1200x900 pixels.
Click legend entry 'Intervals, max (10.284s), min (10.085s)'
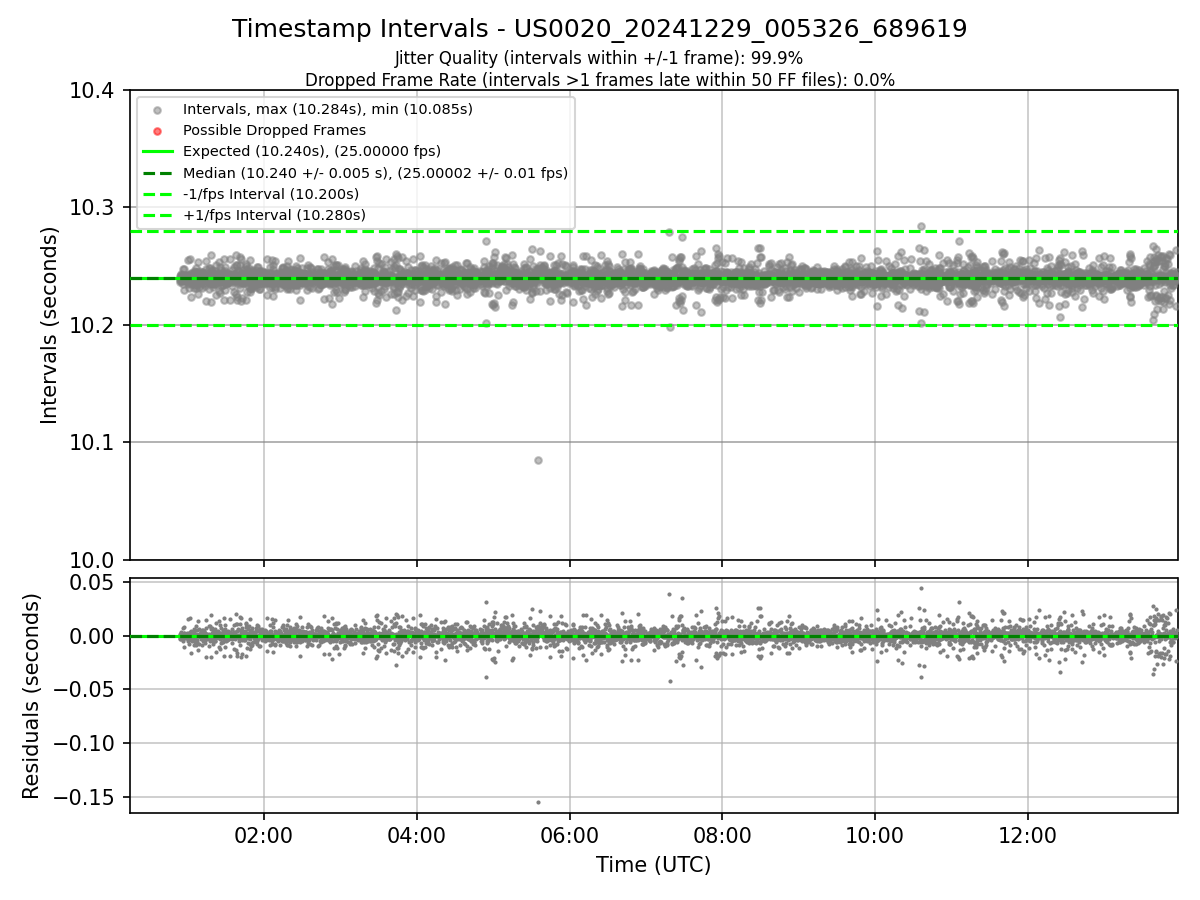click(x=328, y=108)
